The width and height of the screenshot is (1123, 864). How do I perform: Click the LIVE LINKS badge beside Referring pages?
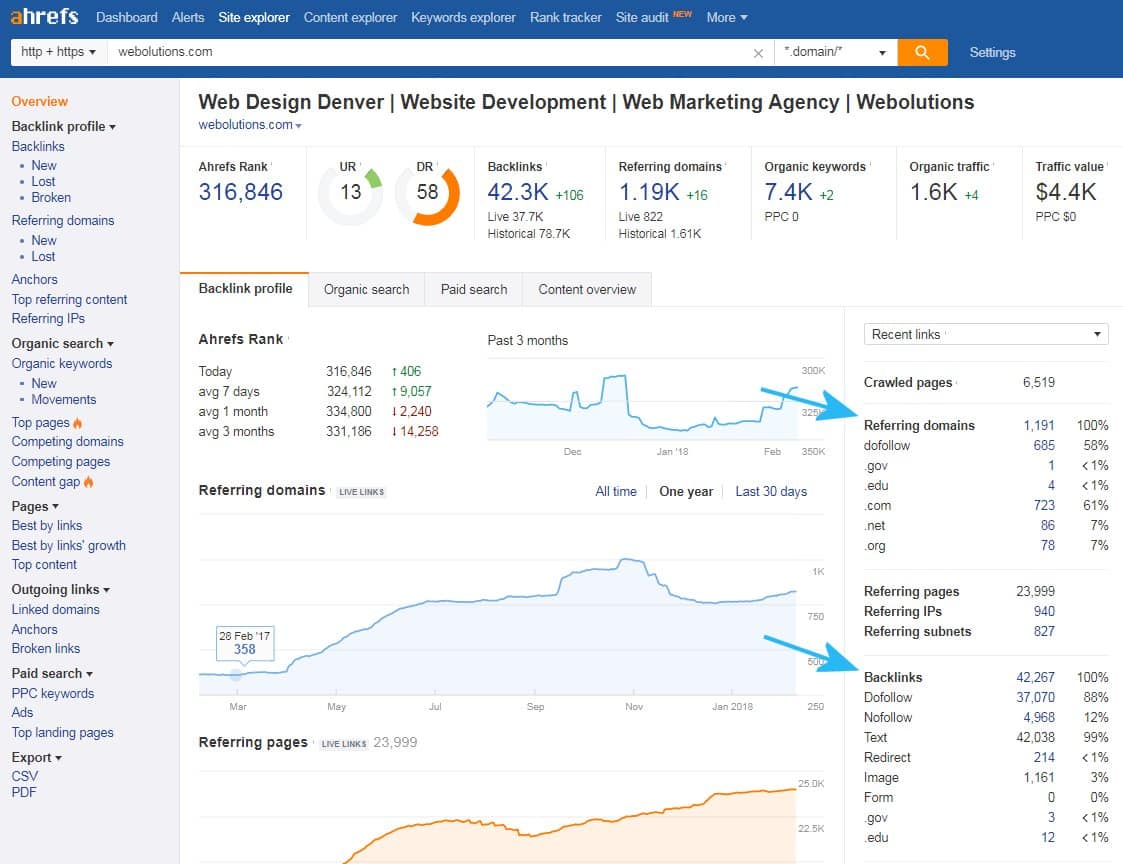coord(344,744)
